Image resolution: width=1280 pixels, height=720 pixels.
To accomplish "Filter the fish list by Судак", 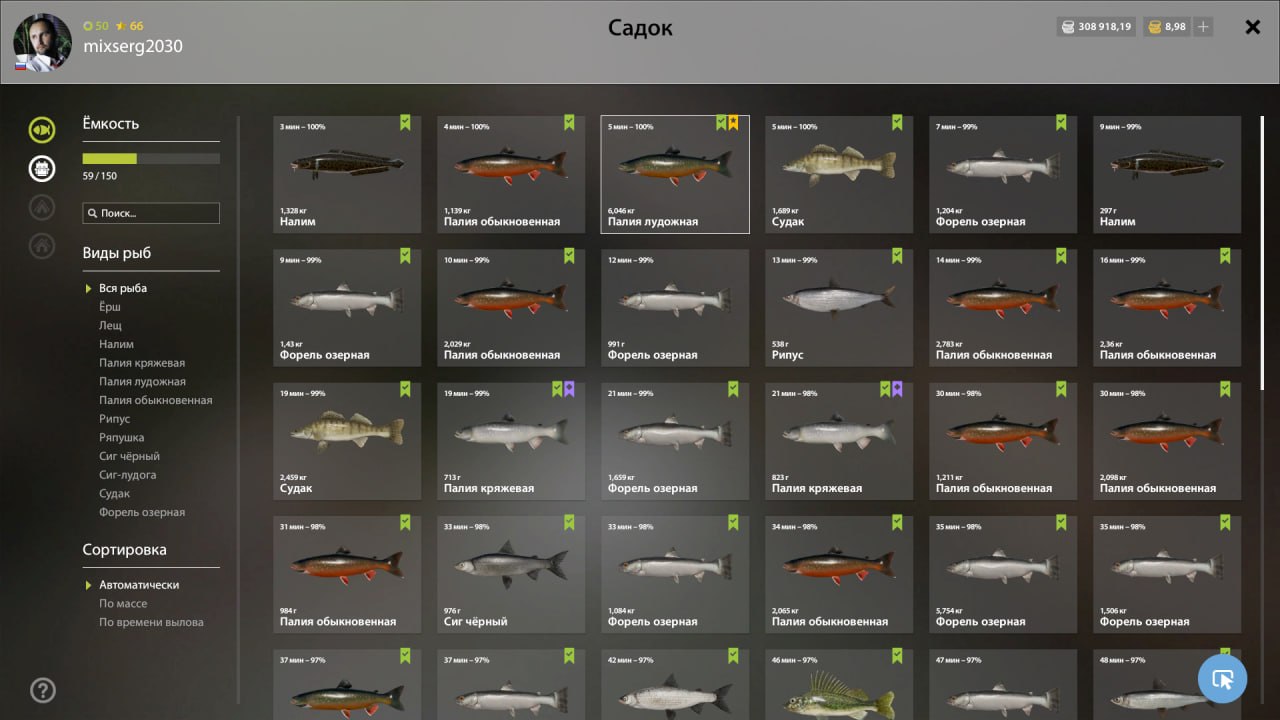I will (x=114, y=493).
